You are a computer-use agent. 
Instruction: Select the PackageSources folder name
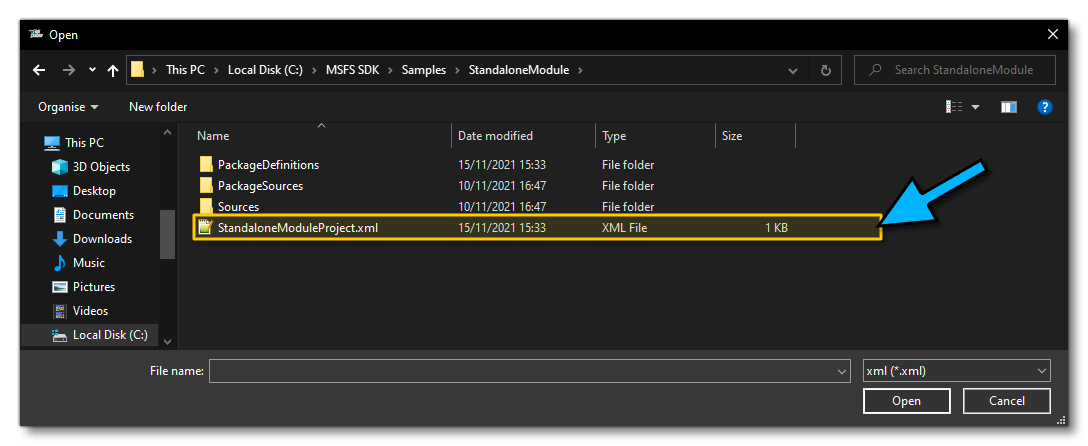pos(260,186)
